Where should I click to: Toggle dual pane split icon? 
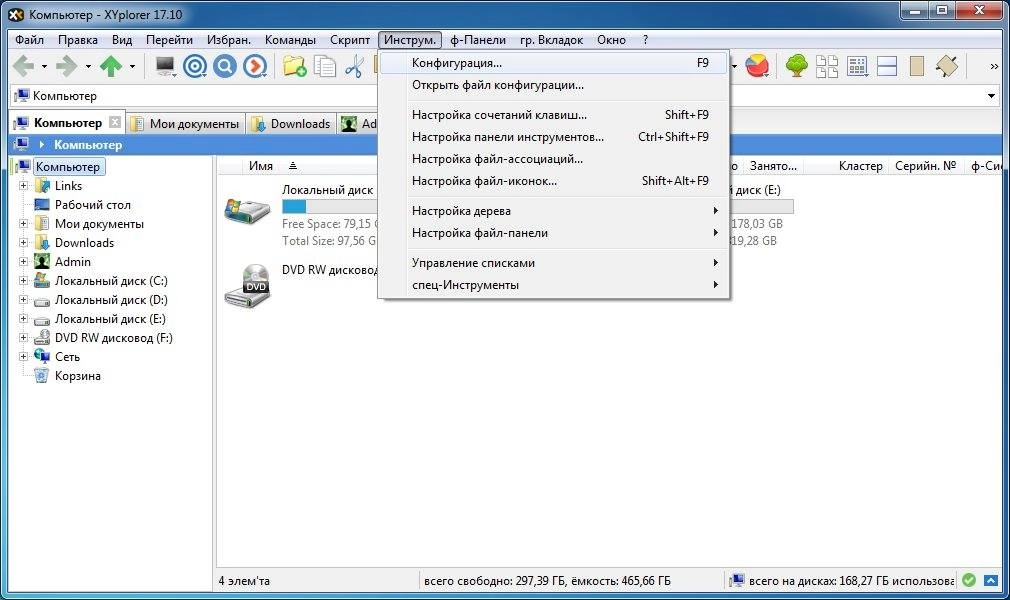click(x=887, y=66)
